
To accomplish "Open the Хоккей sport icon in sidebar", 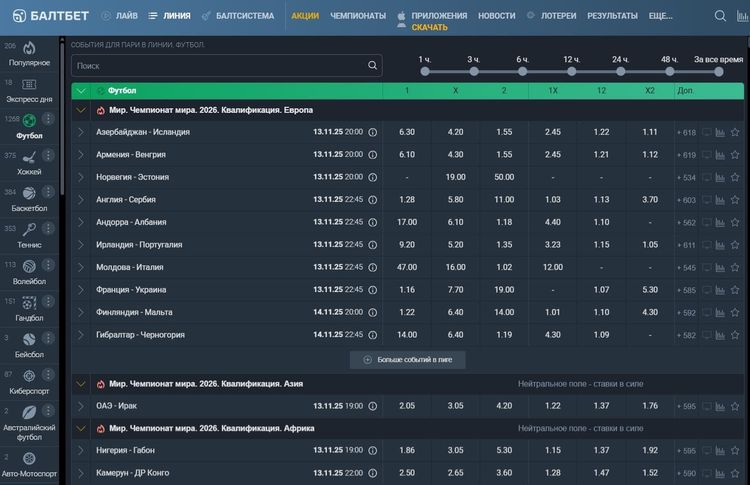I will click(x=30, y=157).
